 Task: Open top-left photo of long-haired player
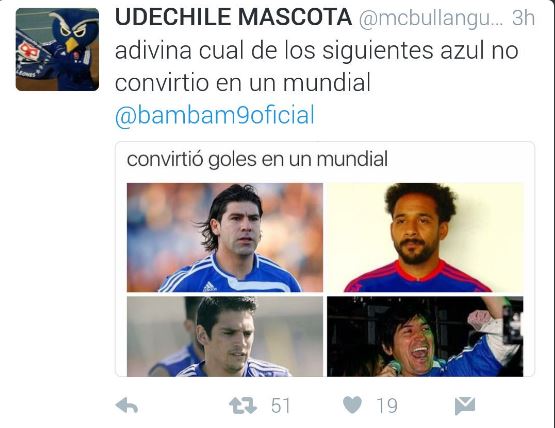tap(225, 237)
